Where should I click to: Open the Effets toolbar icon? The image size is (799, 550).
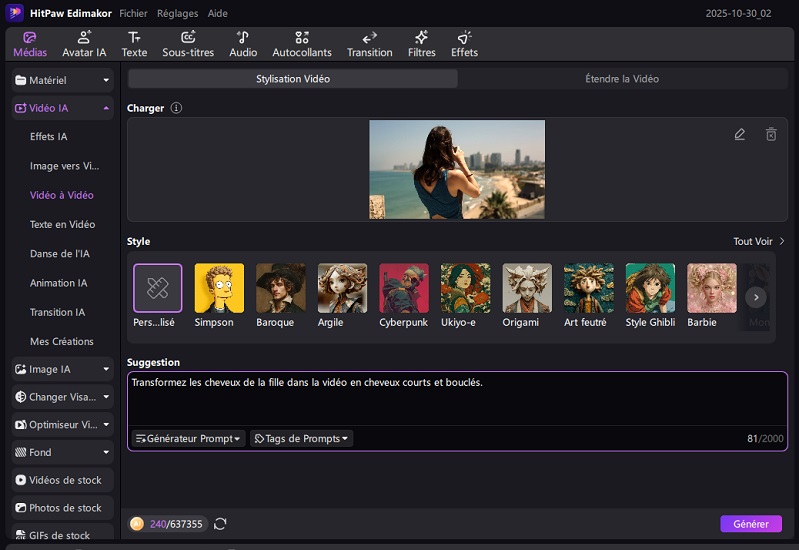(x=464, y=44)
